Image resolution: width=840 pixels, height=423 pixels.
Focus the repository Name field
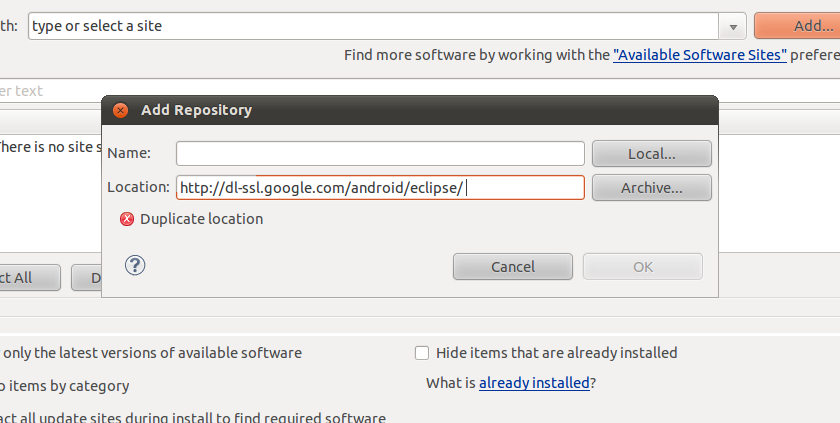(x=380, y=153)
